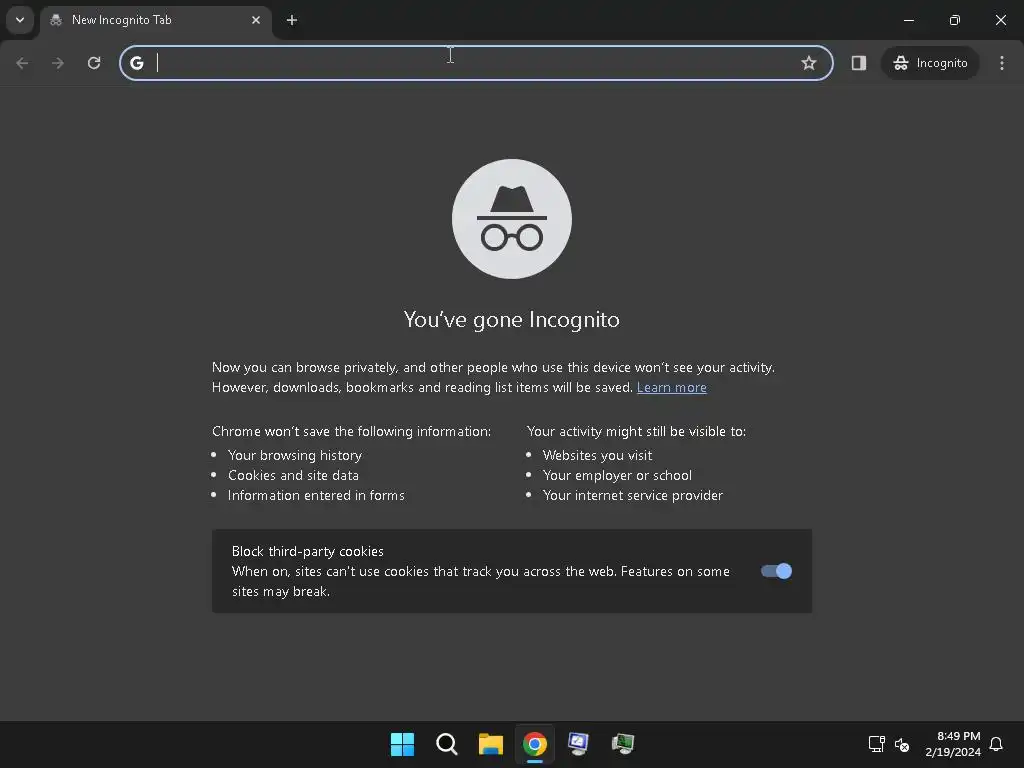Open the blue monitor app in the taskbar

pos(579,744)
